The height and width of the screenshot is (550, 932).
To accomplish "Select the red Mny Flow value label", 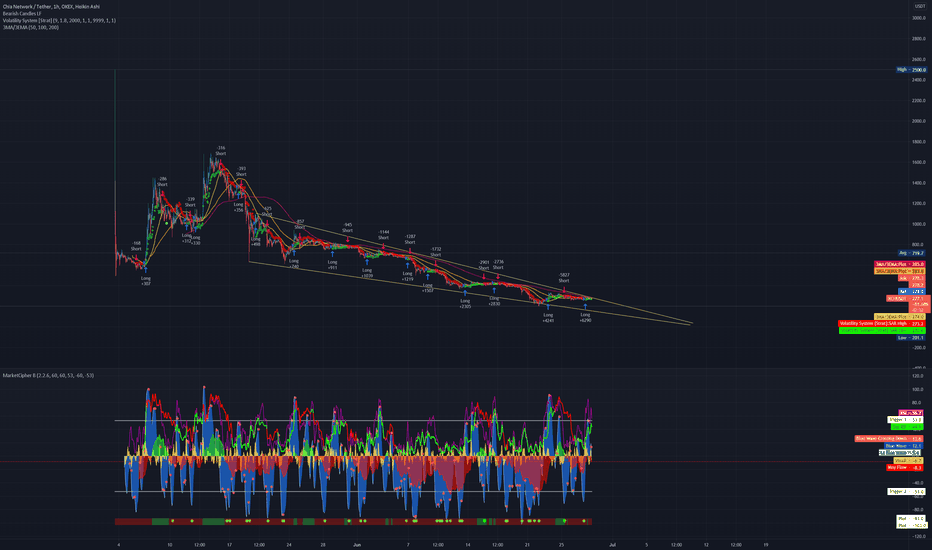I will (905, 467).
